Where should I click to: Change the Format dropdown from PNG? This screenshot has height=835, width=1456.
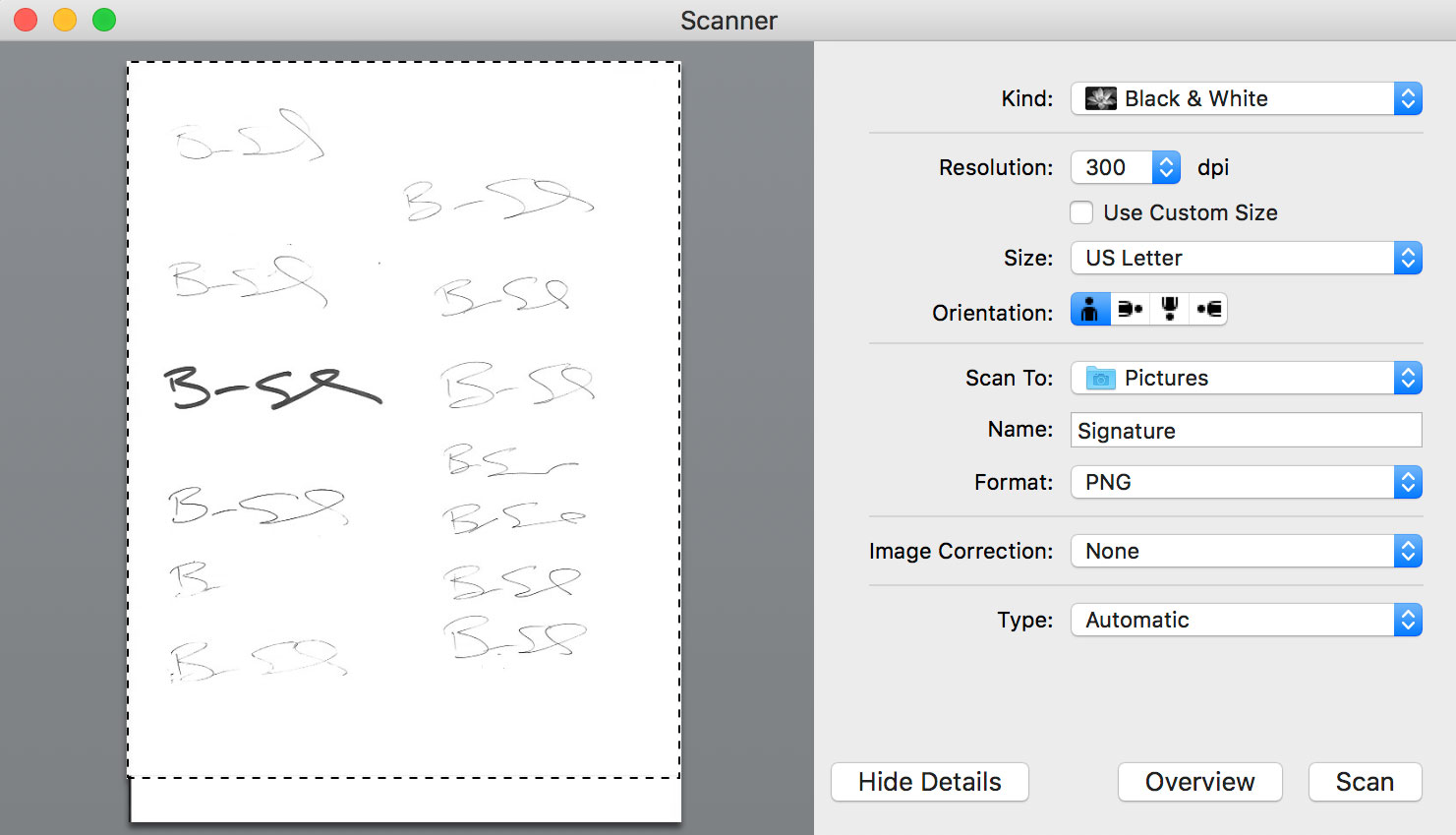pos(1246,482)
